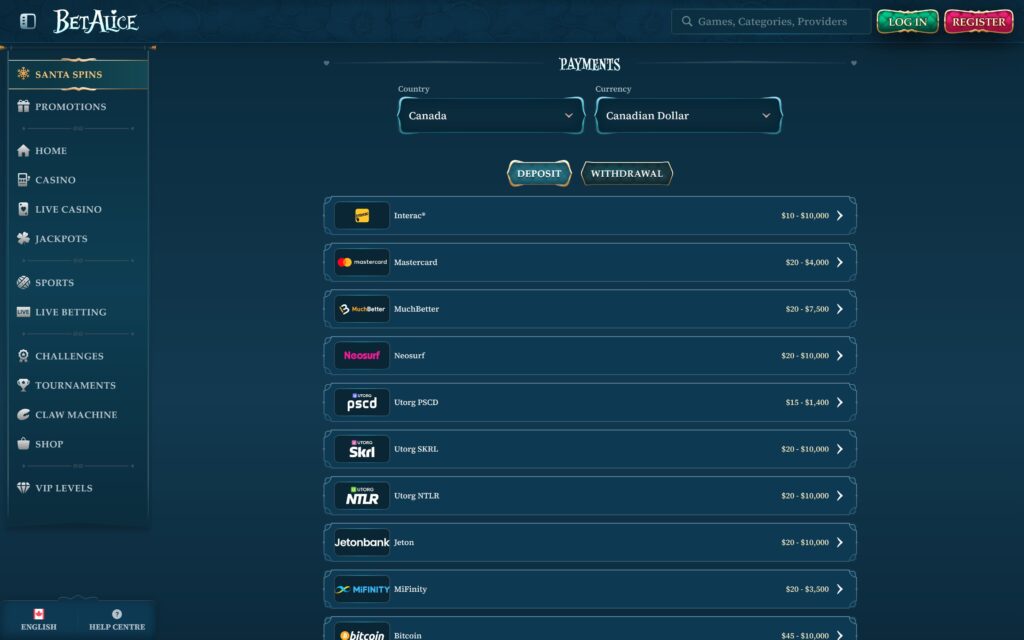Open the Currency dropdown

click(x=688, y=115)
